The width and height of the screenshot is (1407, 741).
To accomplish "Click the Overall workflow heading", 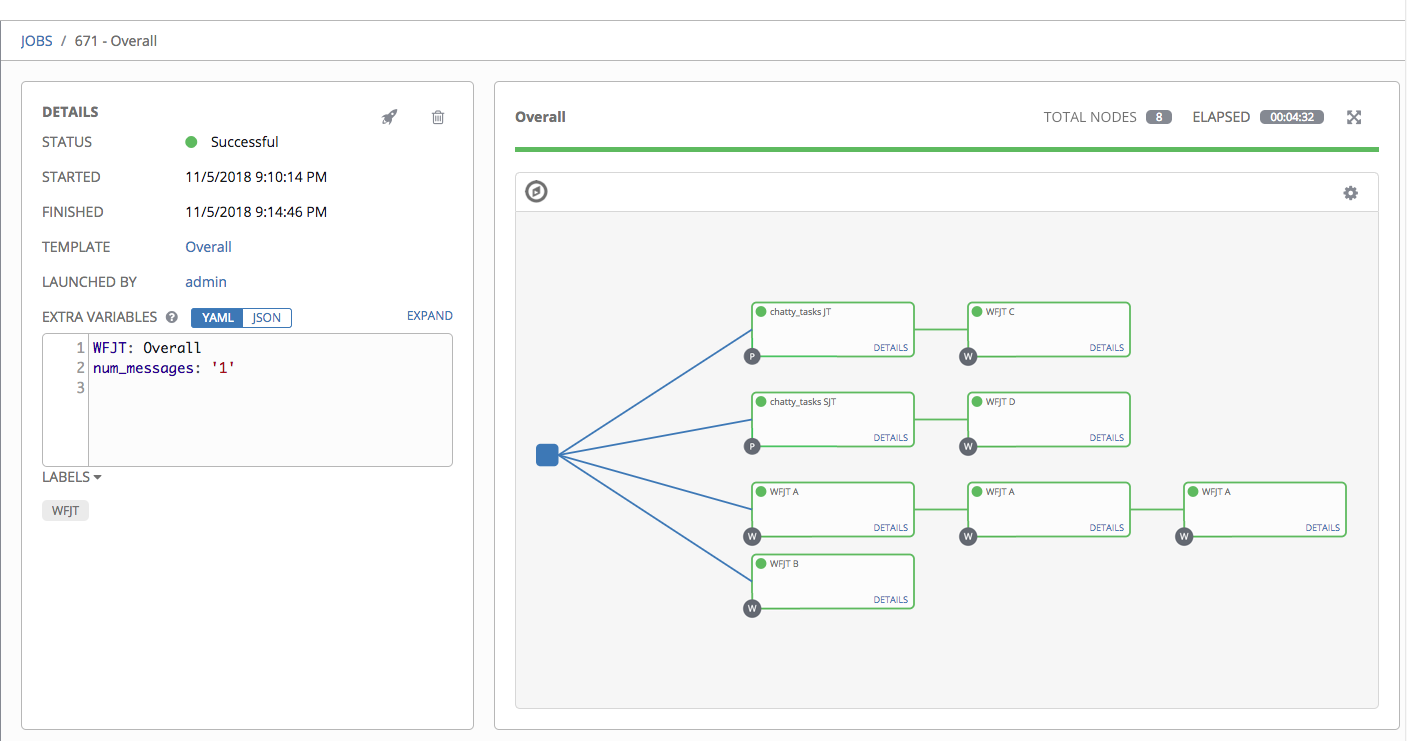I will 540,117.
